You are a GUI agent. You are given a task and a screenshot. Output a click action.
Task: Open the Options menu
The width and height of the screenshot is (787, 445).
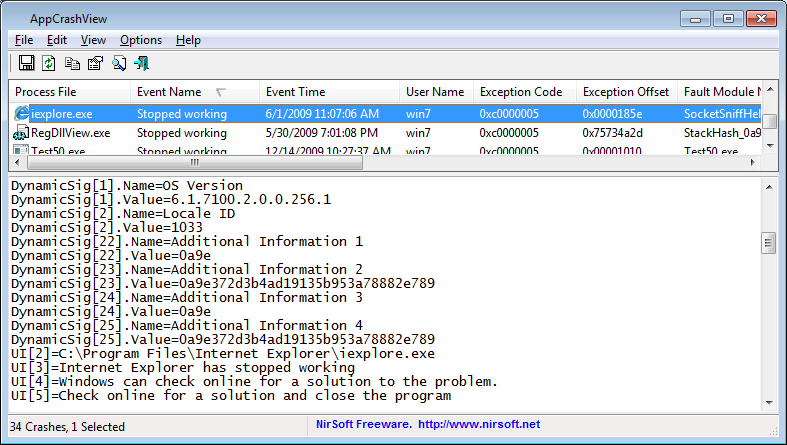[141, 40]
